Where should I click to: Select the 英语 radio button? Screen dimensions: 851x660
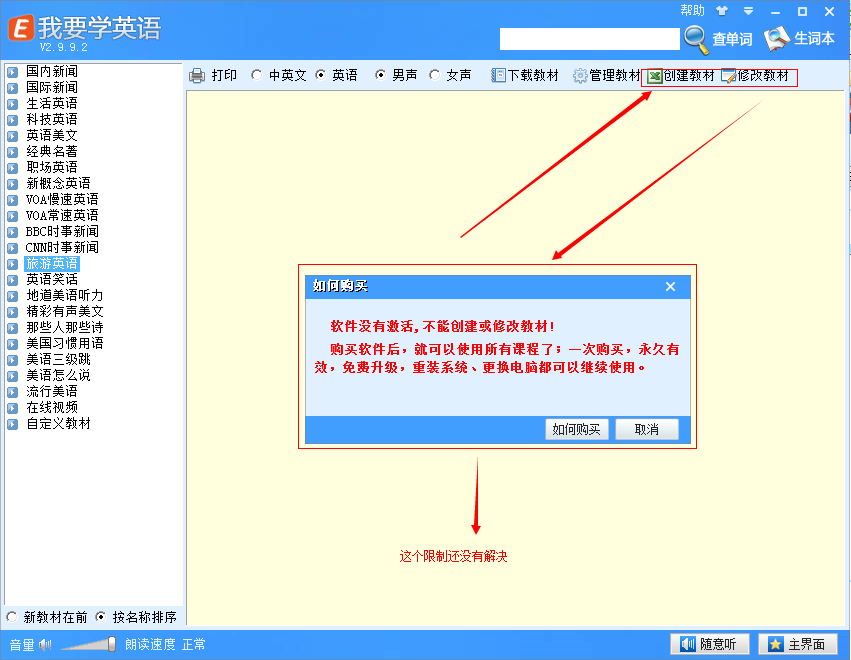pyautogui.click(x=321, y=75)
